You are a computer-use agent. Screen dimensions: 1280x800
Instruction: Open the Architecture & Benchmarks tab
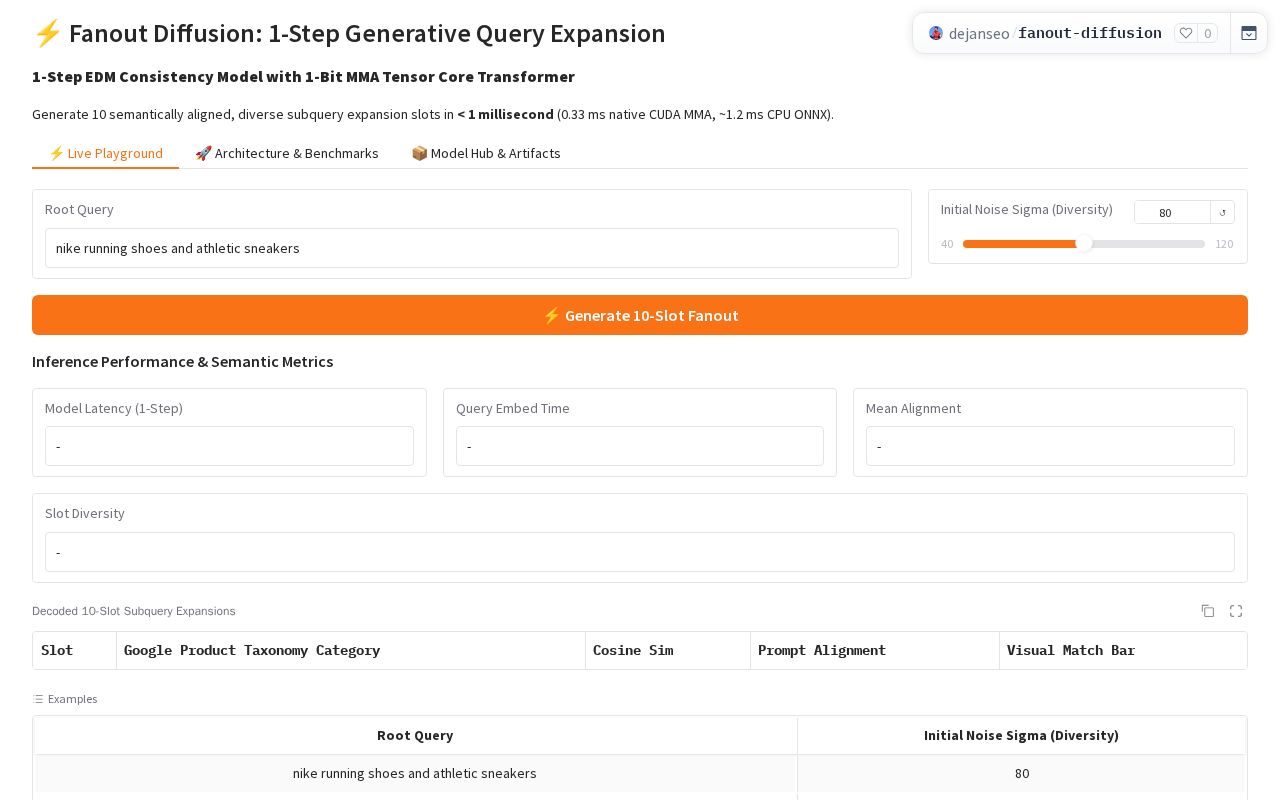click(x=287, y=153)
